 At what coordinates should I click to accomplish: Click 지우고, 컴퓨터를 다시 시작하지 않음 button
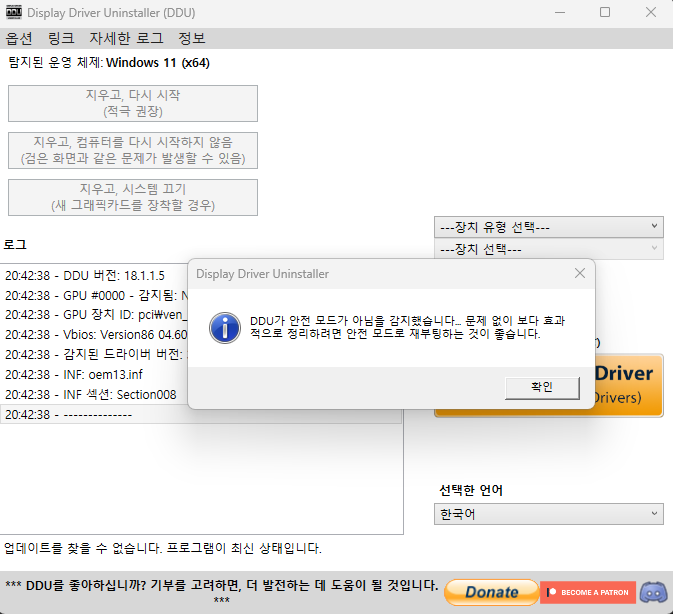(133, 151)
